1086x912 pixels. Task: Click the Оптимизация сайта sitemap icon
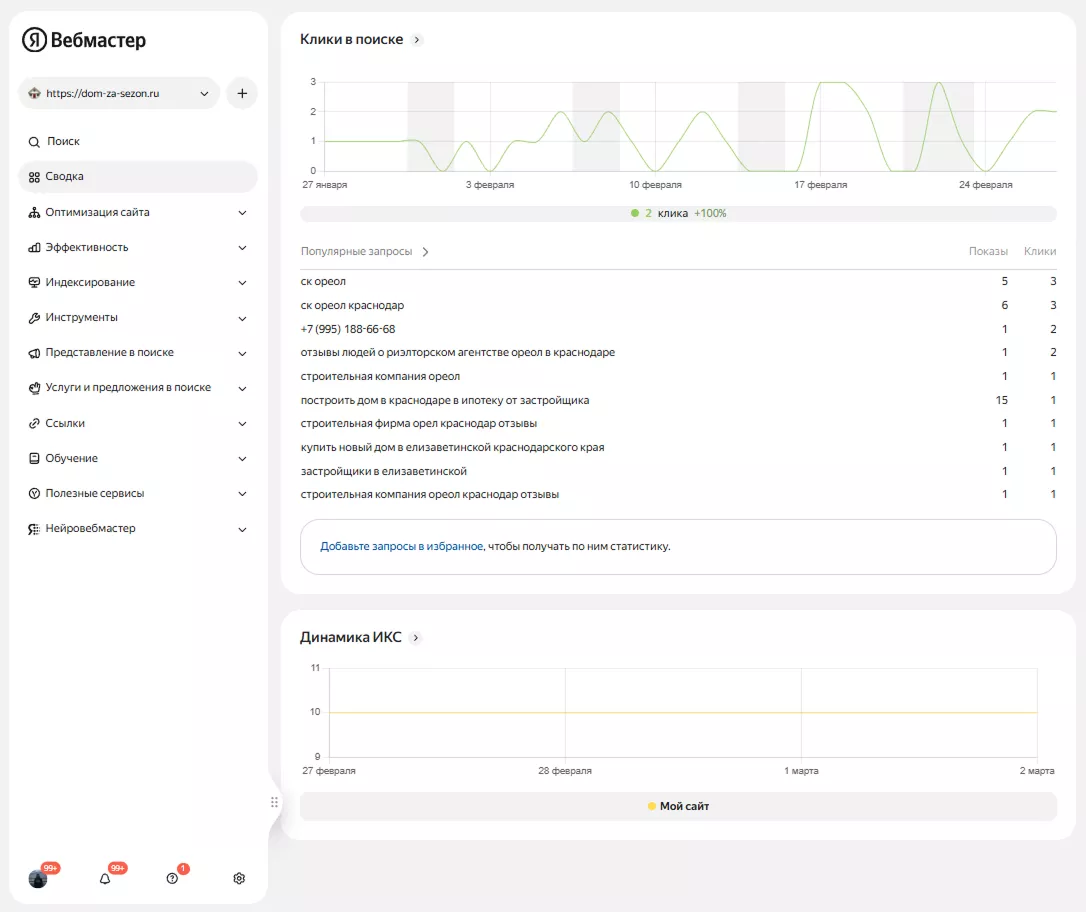pyautogui.click(x=34, y=213)
